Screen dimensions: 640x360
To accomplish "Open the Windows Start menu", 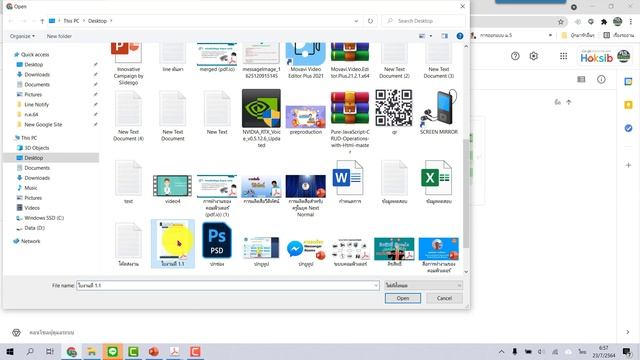I will (x=10, y=351).
